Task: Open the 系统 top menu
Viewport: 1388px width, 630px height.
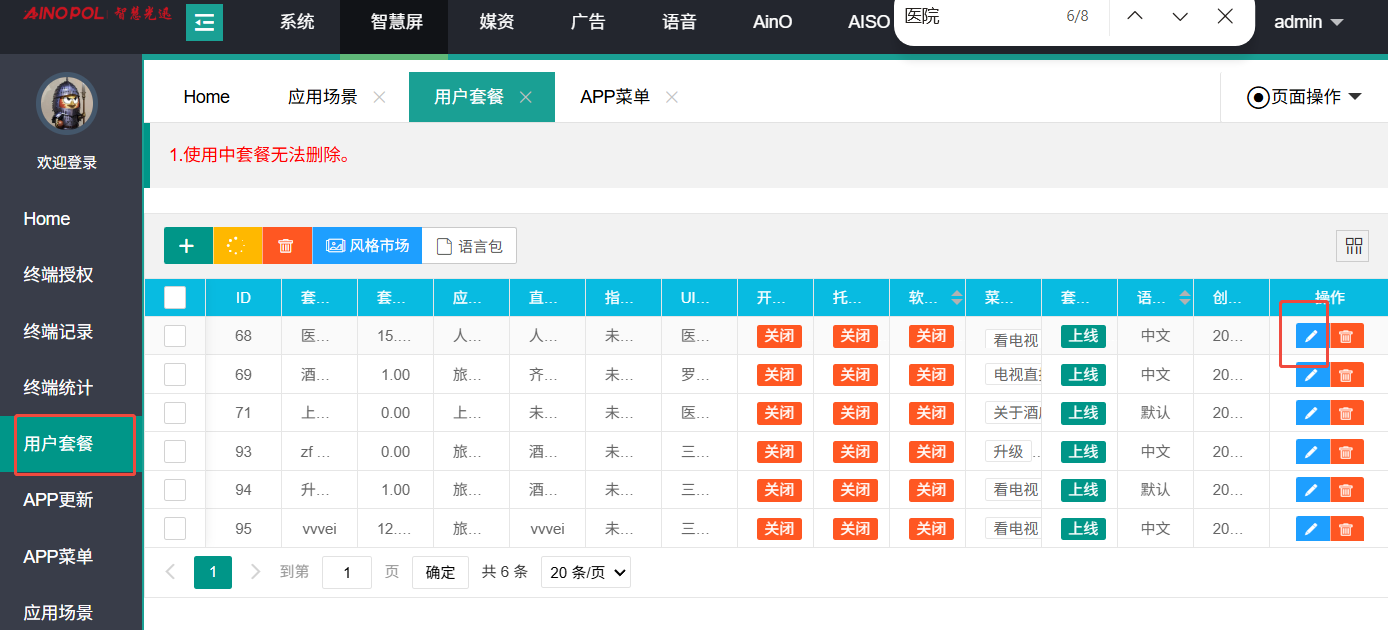Action: point(297,22)
